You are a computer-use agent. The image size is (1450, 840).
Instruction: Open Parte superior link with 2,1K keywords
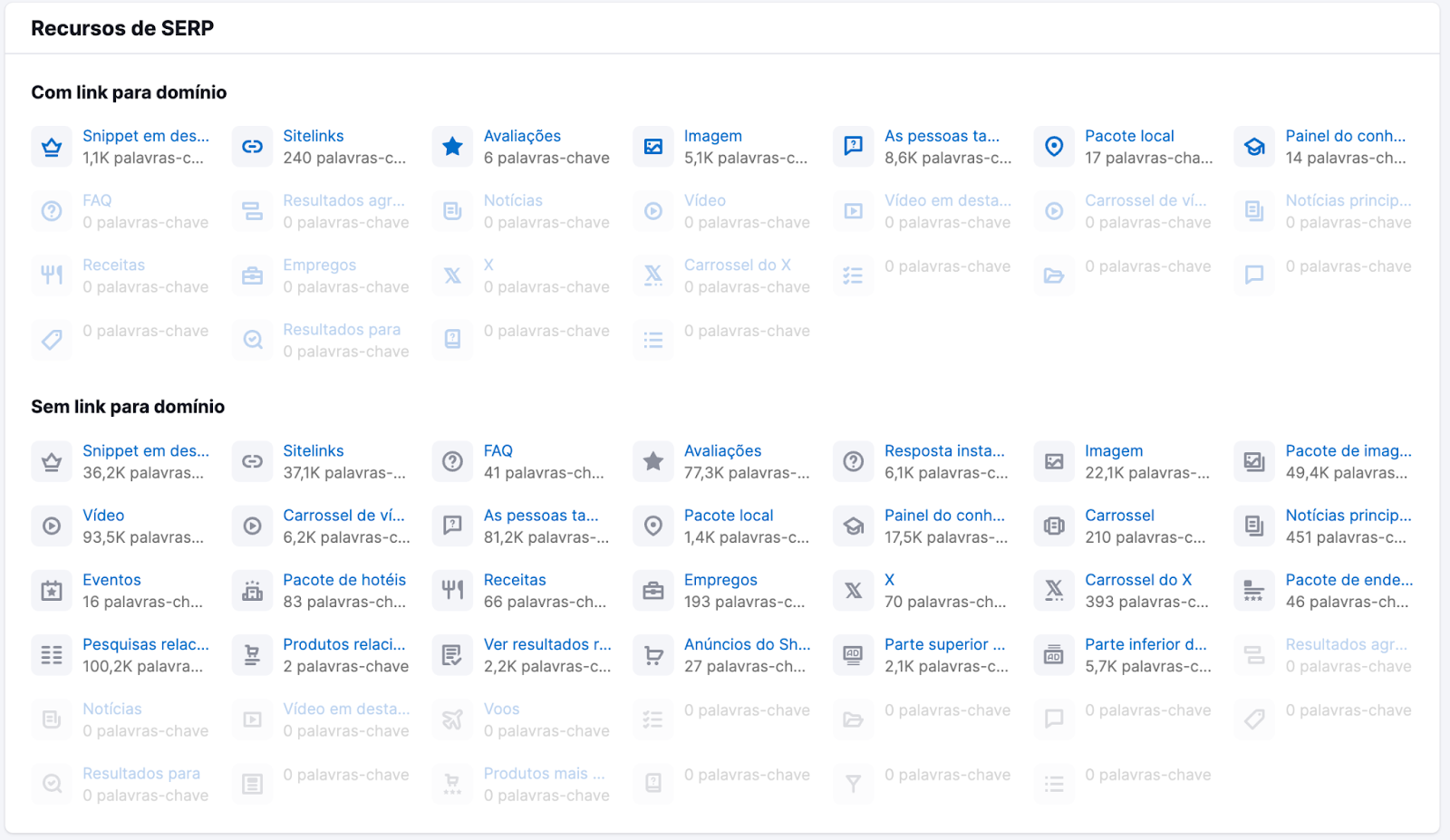tap(944, 644)
